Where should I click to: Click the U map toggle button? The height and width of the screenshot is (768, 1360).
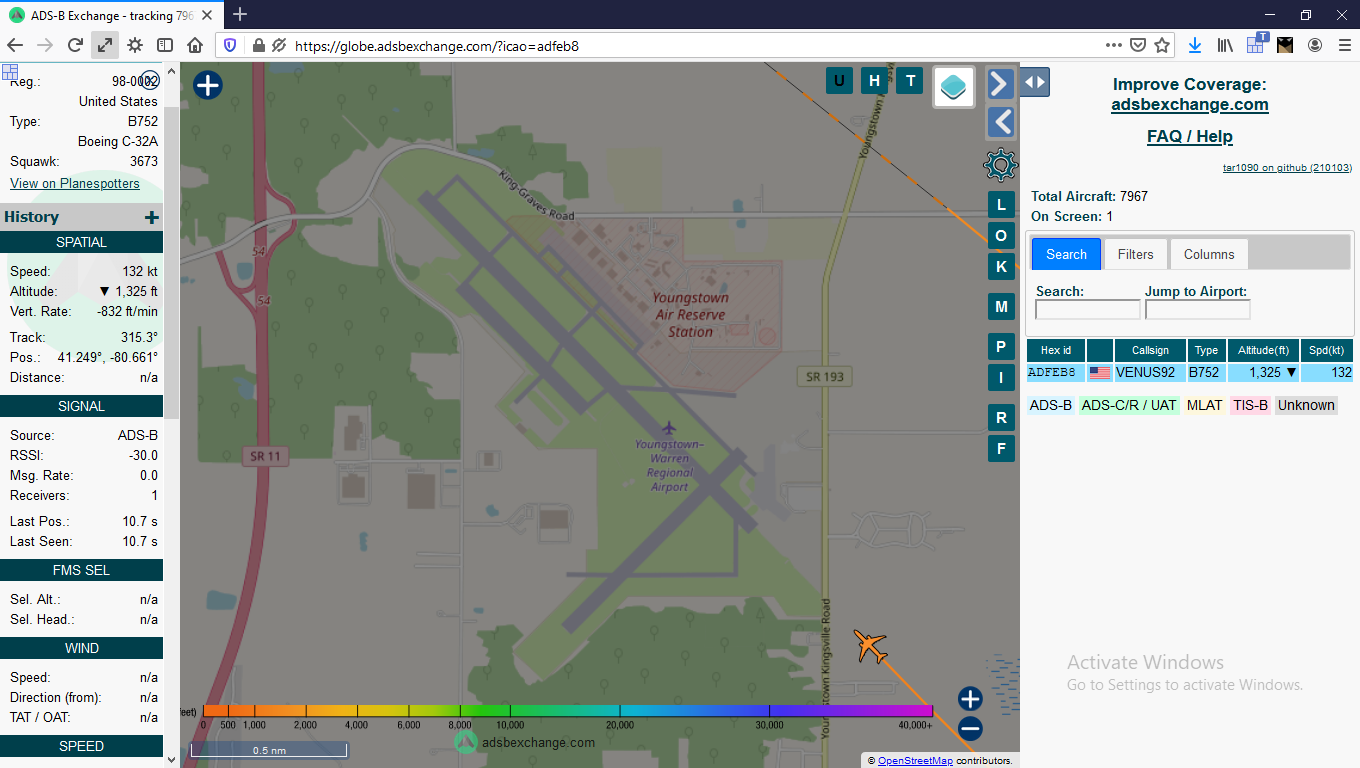(839, 81)
